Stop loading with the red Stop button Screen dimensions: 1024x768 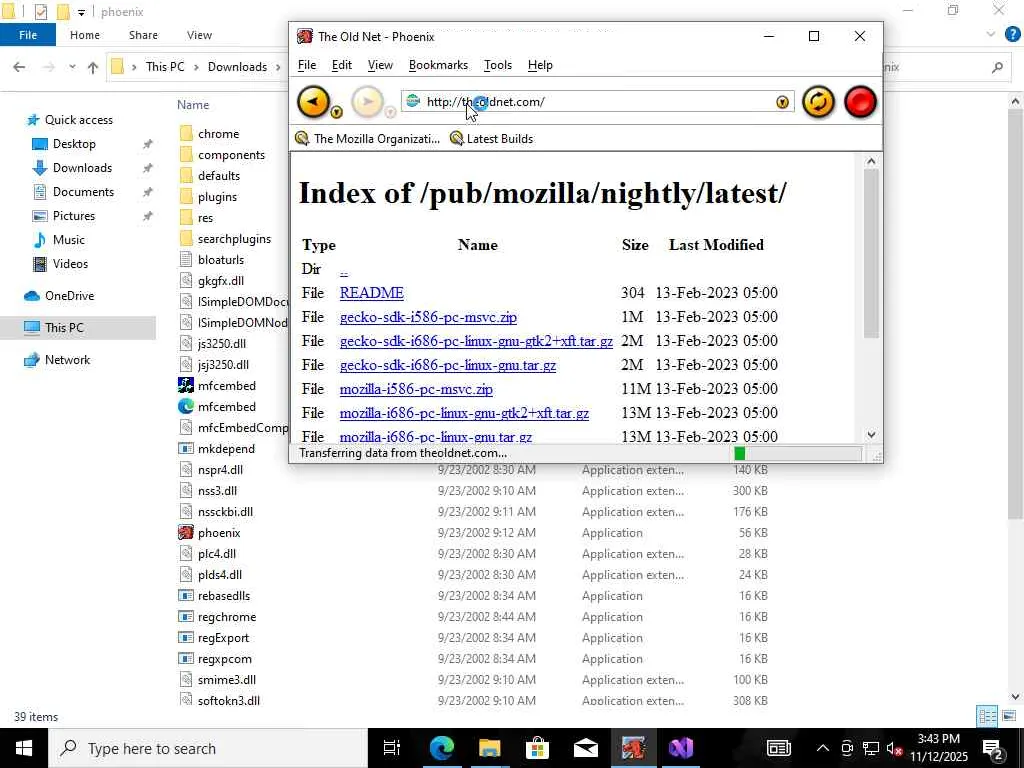click(x=860, y=102)
